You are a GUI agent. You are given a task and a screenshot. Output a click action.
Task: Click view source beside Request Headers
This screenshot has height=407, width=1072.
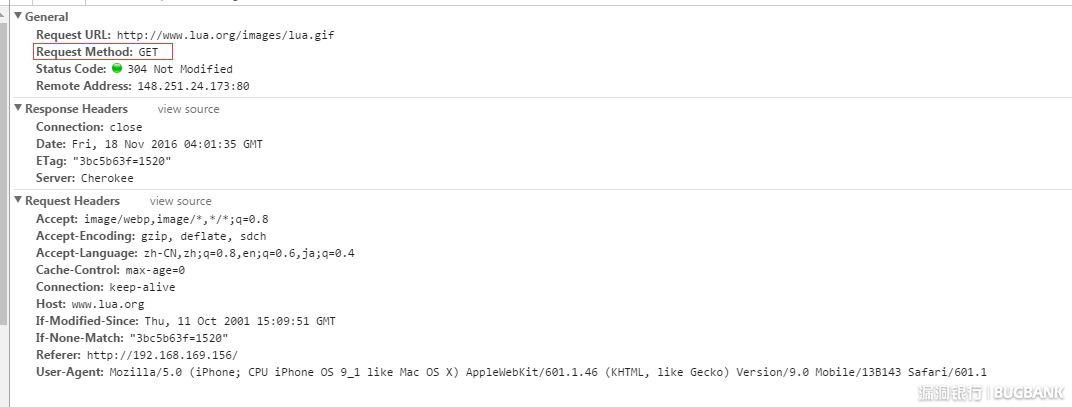point(181,201)
